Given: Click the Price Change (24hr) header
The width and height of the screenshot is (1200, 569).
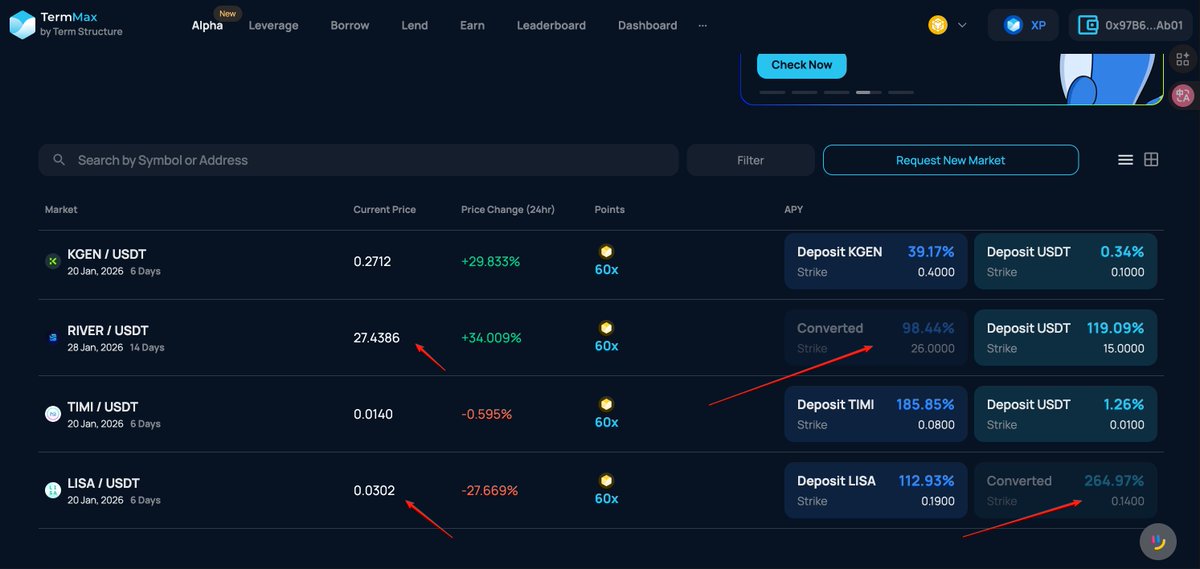Looking at the screenshot, I should (x=508, y=210).
